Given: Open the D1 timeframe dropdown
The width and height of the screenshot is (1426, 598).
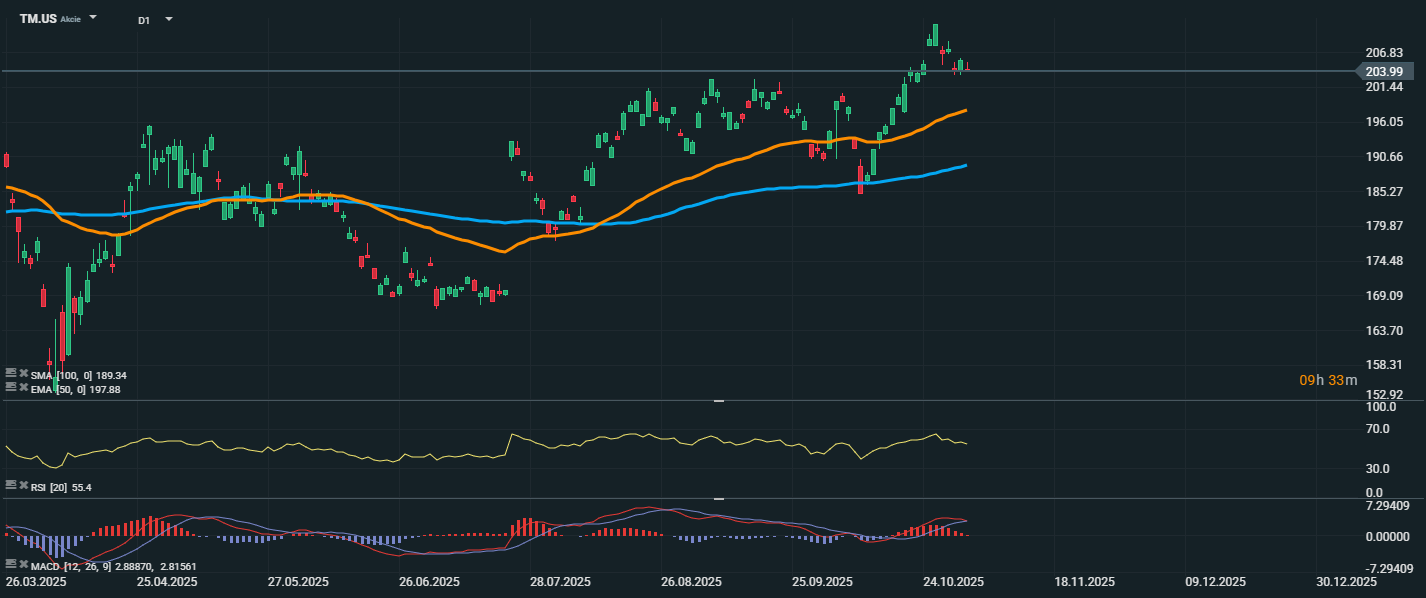Looking at the screenshot, I should (168, 19).
